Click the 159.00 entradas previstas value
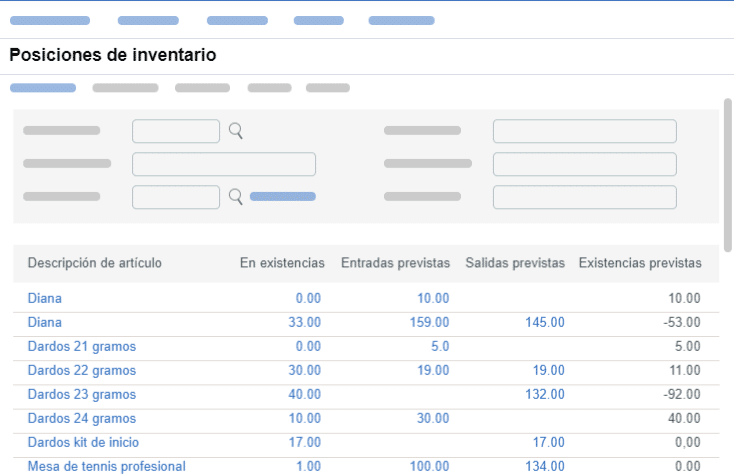The image size is (734, 476). tap(430, 322)
